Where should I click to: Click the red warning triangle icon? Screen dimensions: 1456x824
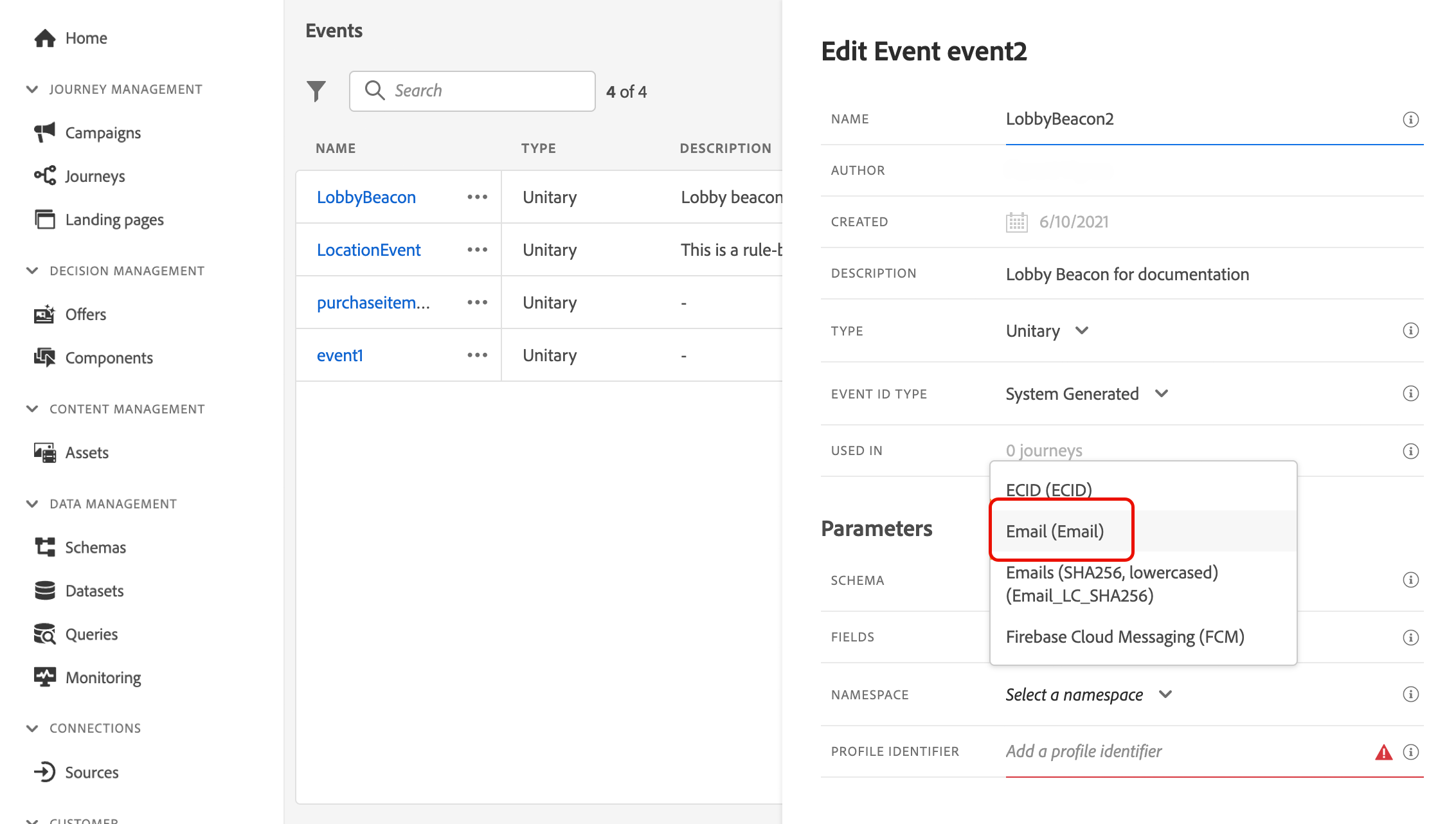tap(1383, 752)
